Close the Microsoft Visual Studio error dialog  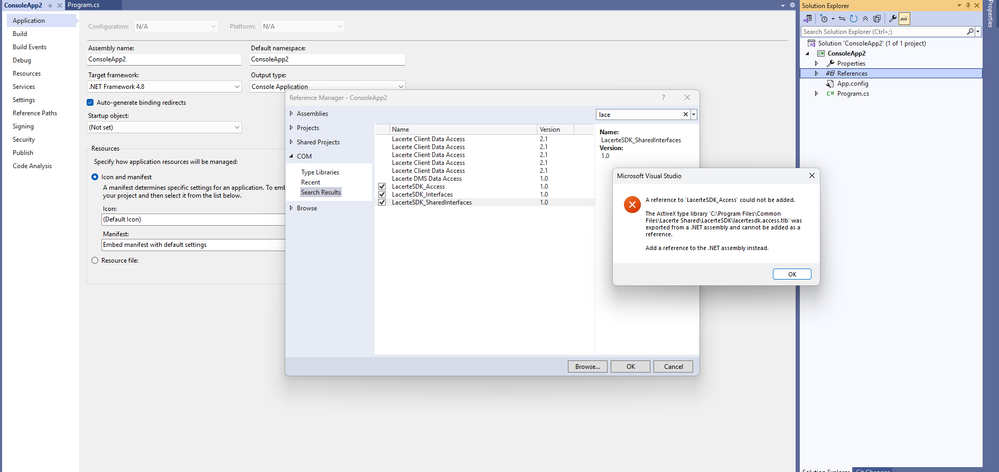(812, 175)
